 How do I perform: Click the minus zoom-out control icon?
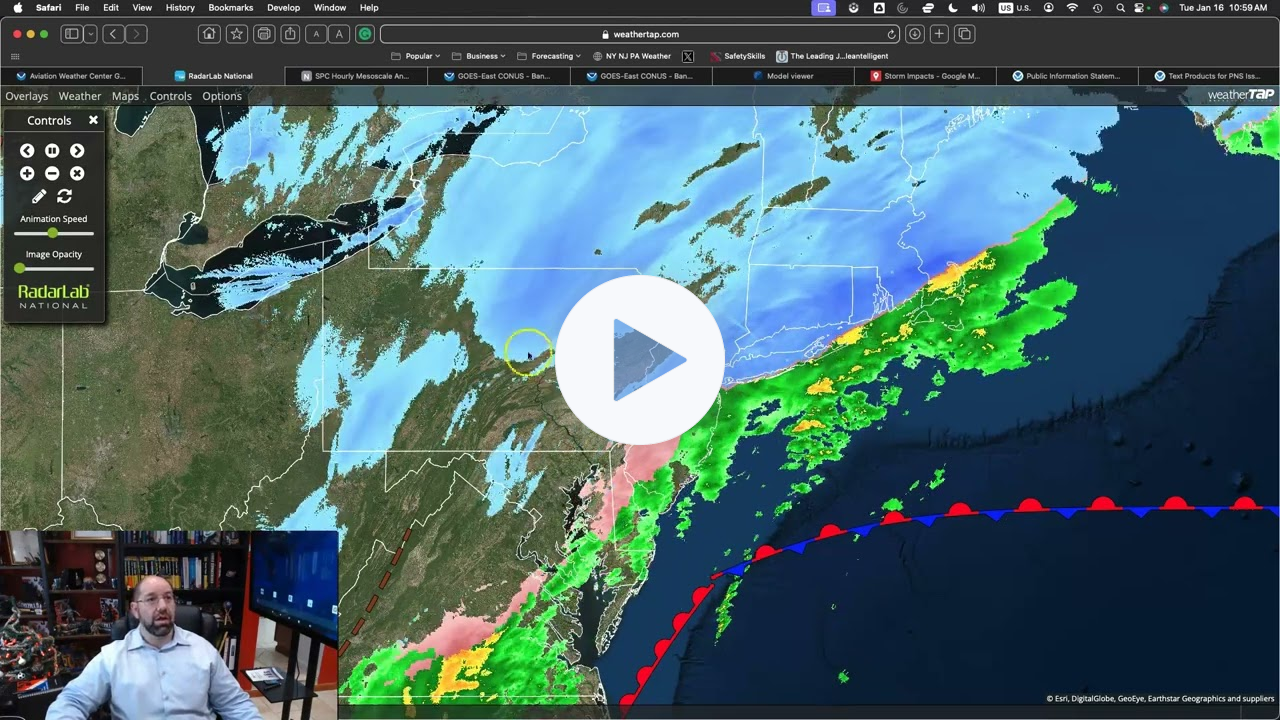click(52, 174)
